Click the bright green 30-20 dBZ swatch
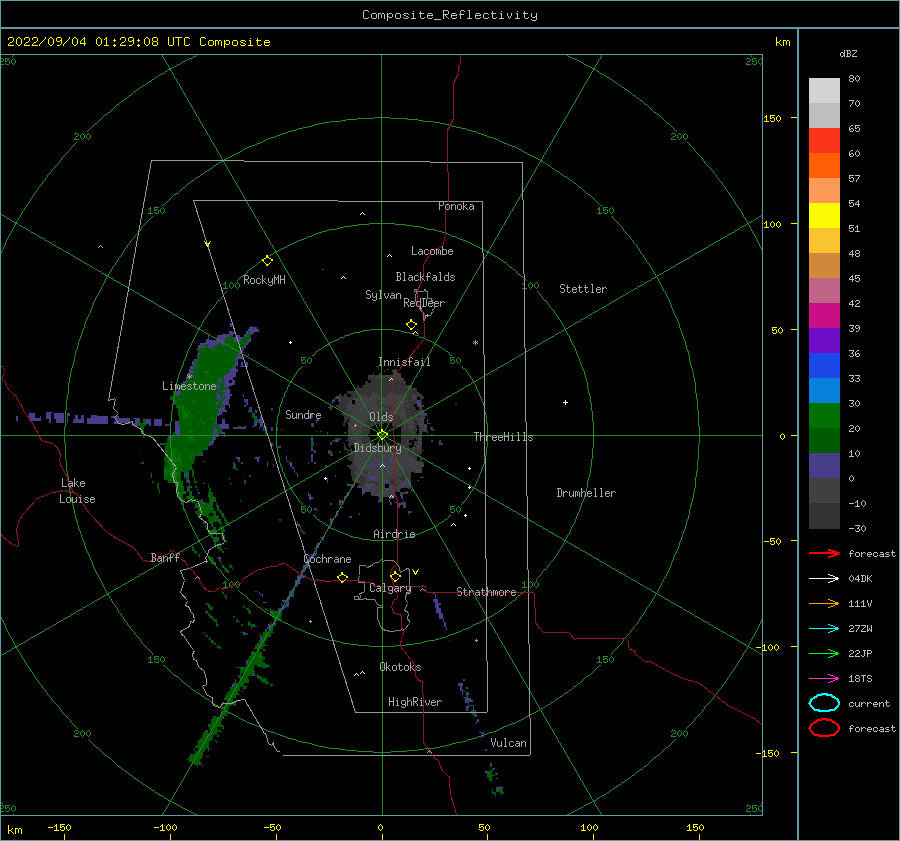Viewport: 900px width, 841px height. click(x=824, y=416)
